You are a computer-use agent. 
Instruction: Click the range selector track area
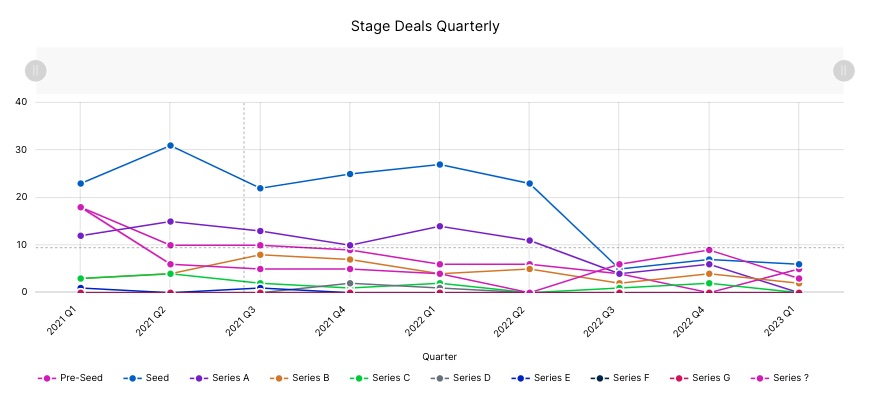439,70
